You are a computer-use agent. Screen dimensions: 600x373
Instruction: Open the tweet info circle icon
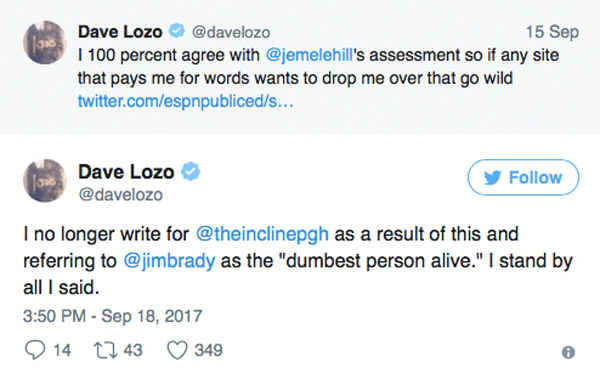[568, 352]
